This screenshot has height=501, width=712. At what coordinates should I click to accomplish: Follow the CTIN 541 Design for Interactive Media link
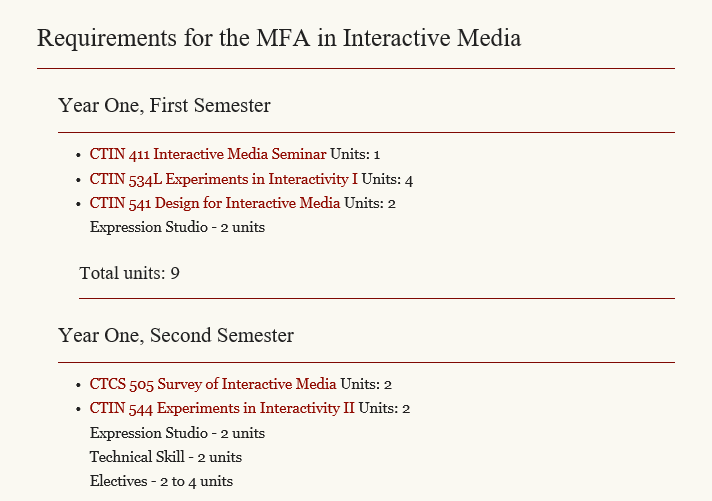click(215, 203)
